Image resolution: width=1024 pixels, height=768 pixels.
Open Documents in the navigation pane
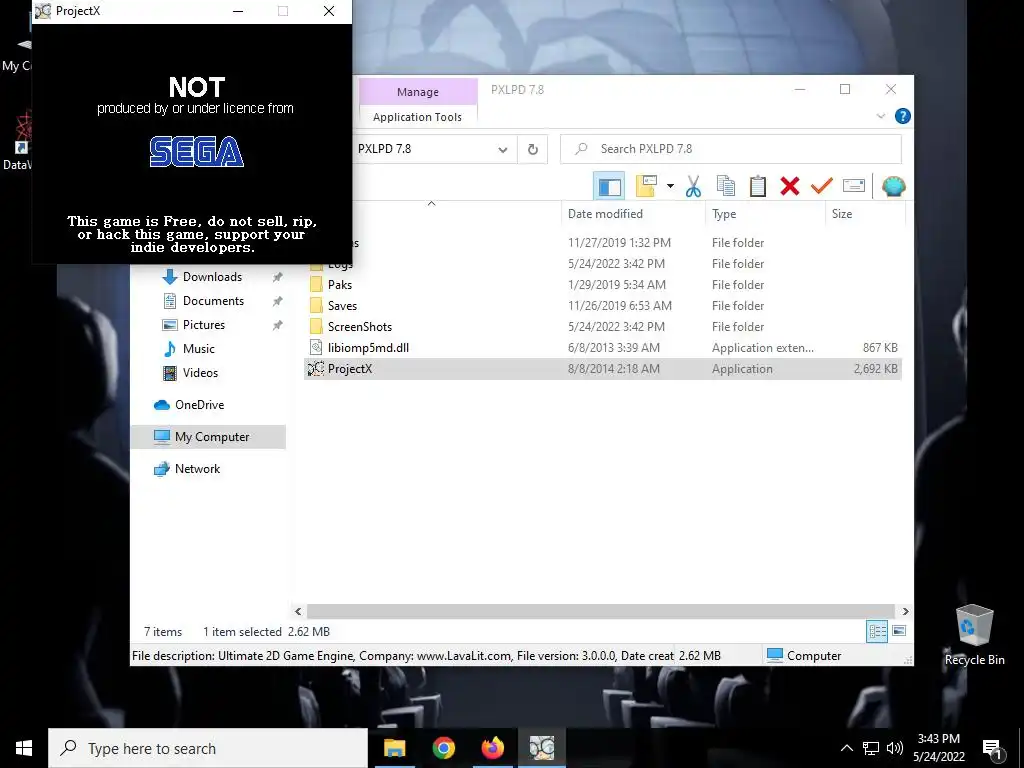pyautogui.click(x=213, y=301)
